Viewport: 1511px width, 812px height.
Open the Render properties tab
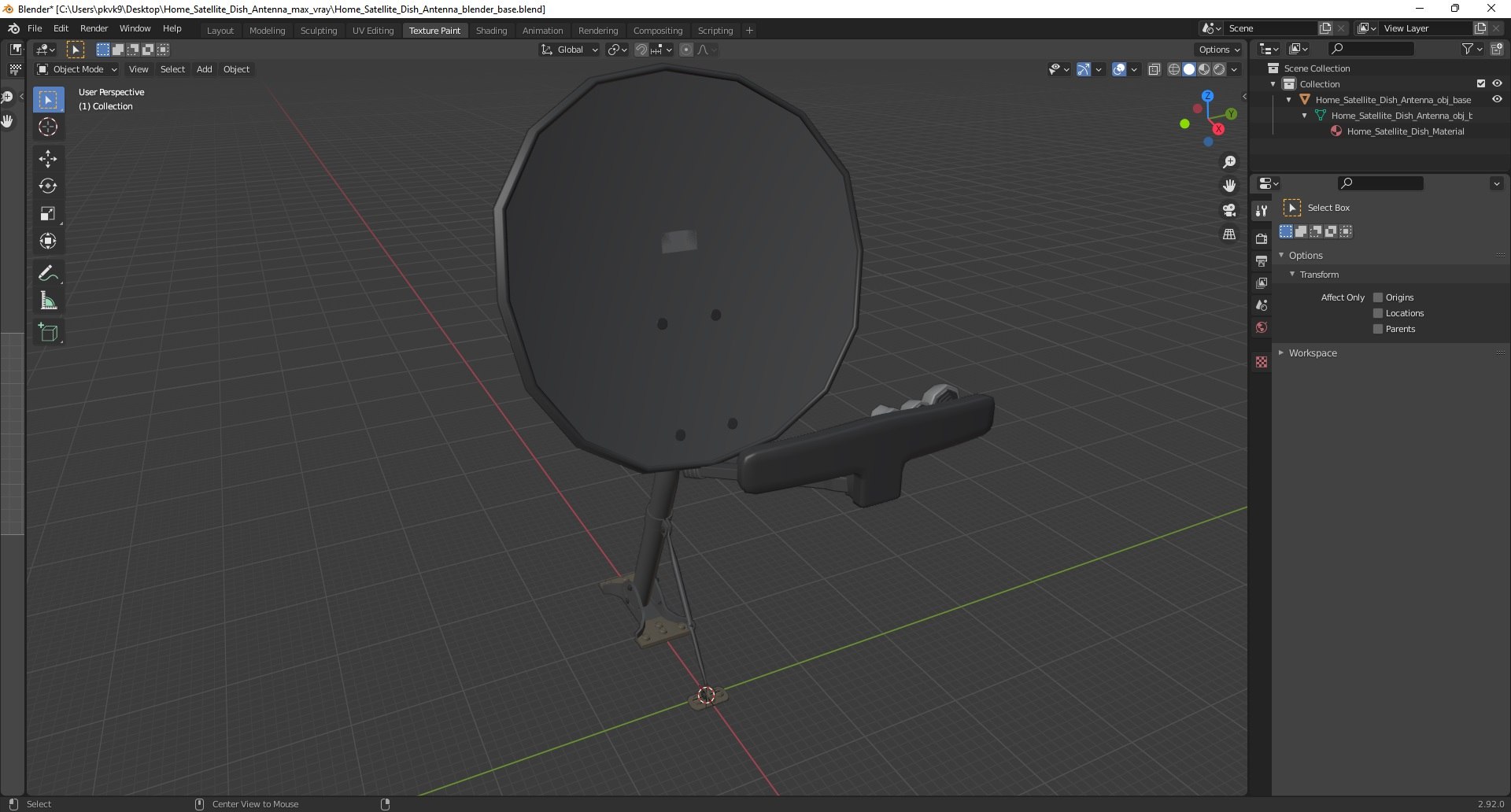click(1262, 239)
